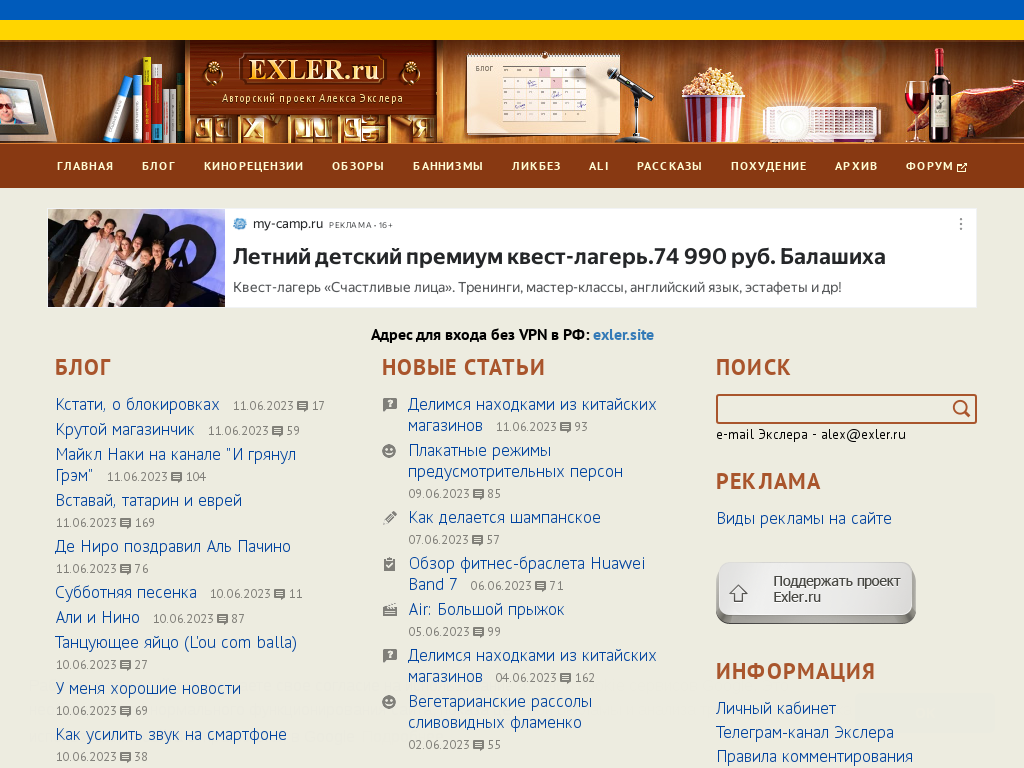
Task: Click comment icon beside 'Крутой магазинчик'
Action: (x=278, y=431)
